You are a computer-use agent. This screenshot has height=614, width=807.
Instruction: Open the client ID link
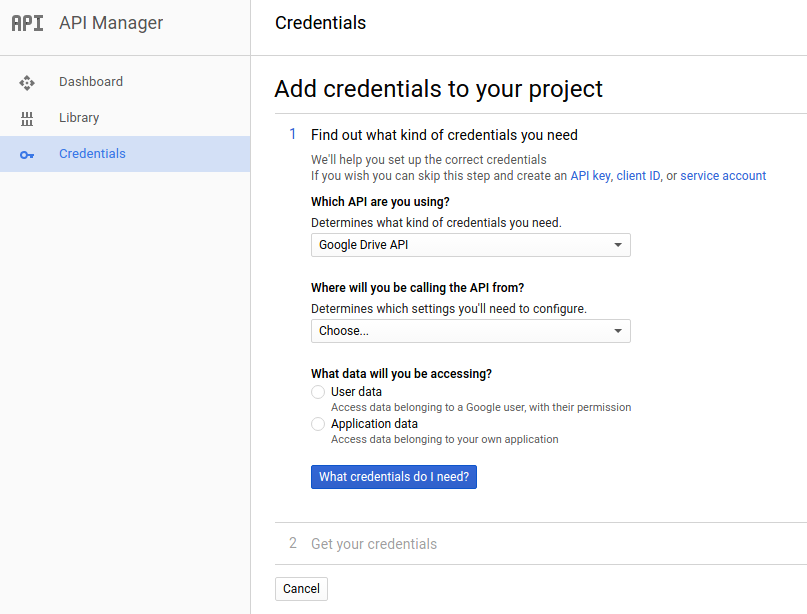coord(638,176)
